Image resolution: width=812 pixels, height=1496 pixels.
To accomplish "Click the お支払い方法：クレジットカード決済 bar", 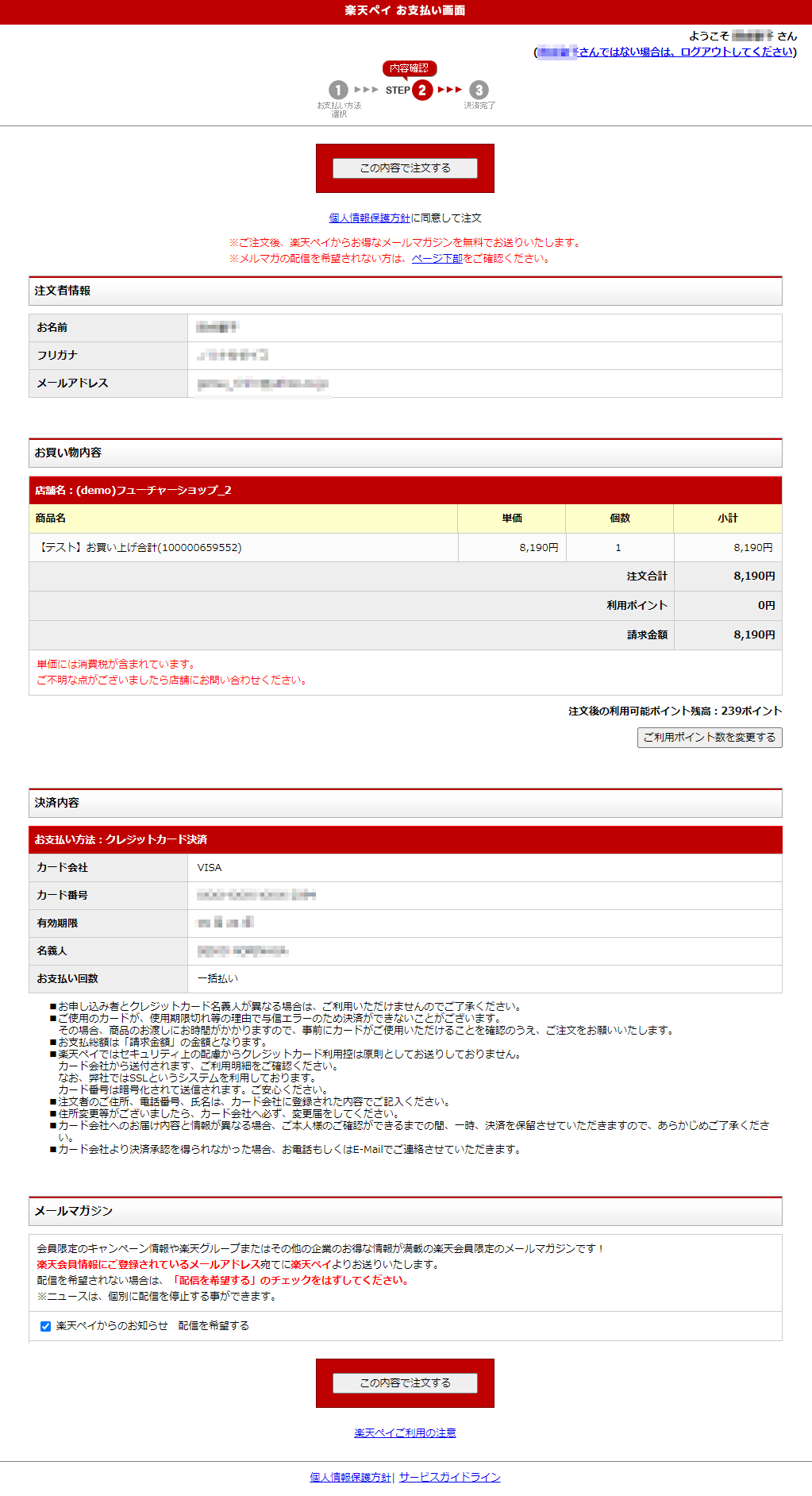I will [x=406, y=839].
